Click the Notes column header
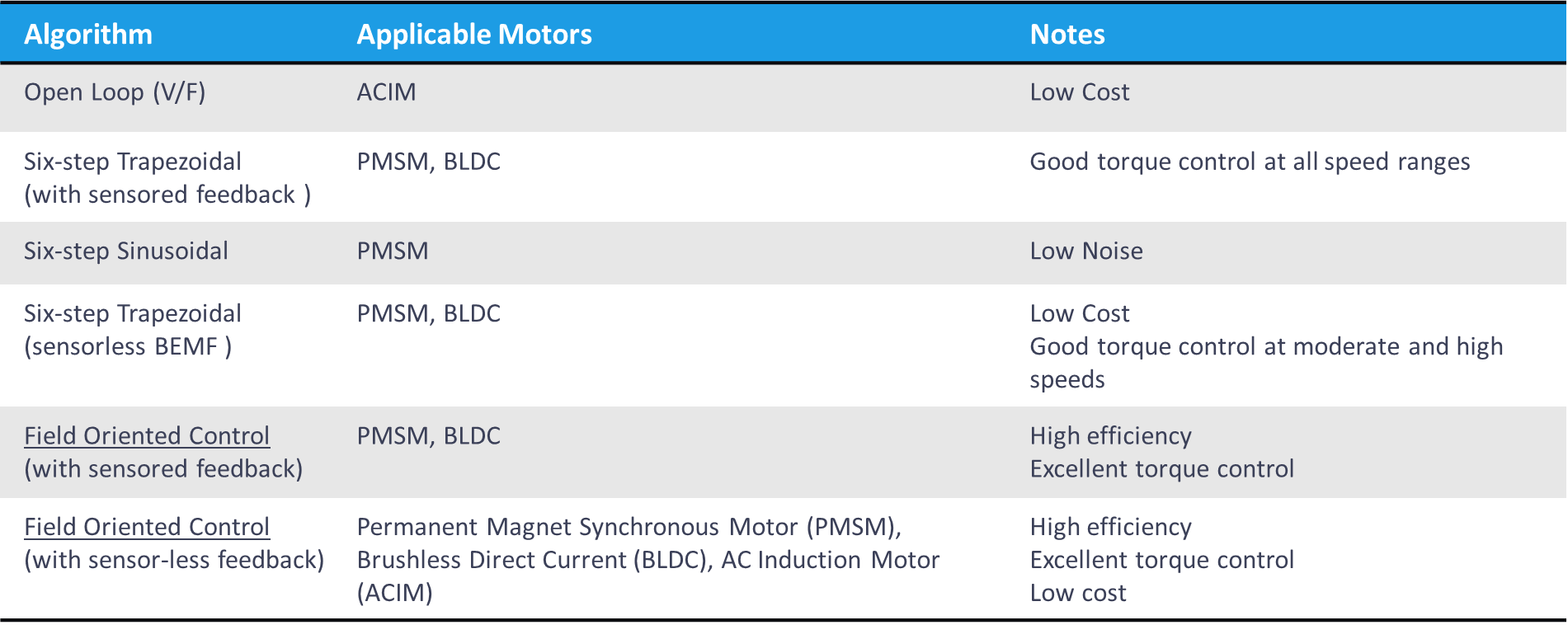Viewport: 1568px width, 625px height. click(x=1067, y=34)
